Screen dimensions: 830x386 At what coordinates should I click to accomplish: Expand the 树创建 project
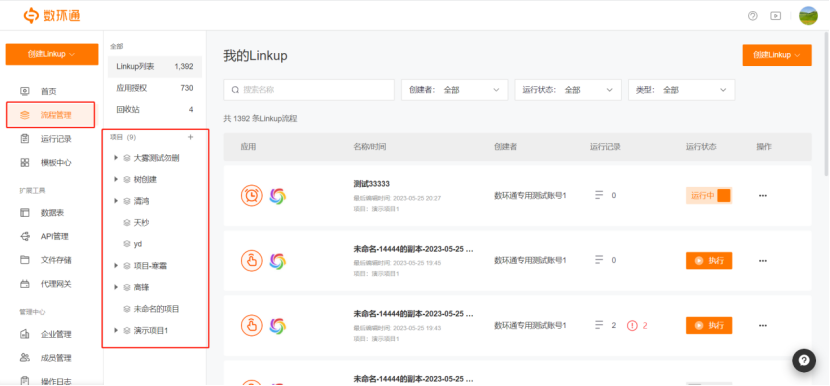116,179
